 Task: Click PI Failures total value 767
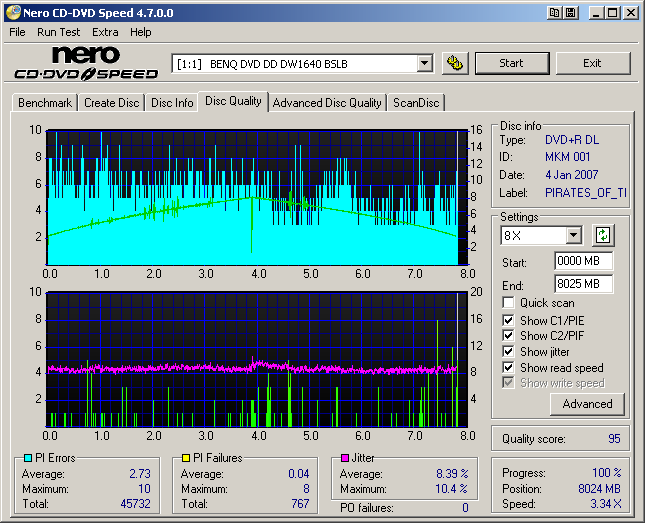[x=300, y=504]
